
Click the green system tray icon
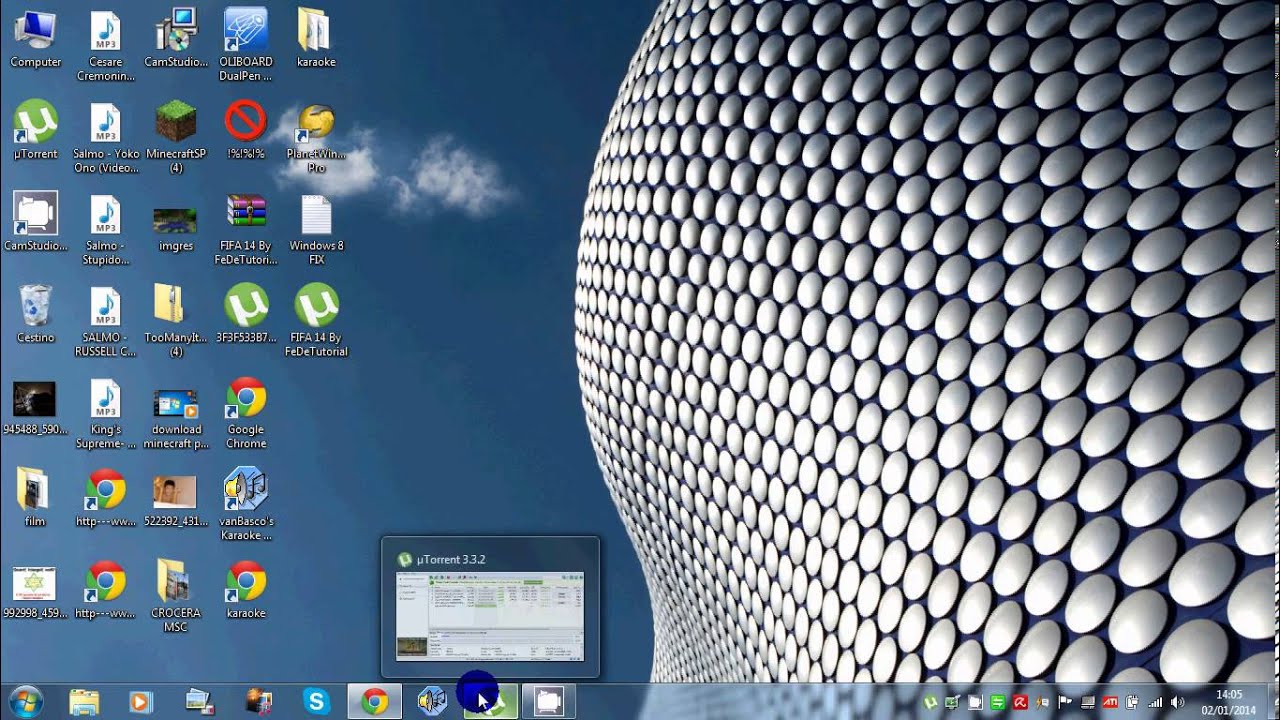point(997,702)
